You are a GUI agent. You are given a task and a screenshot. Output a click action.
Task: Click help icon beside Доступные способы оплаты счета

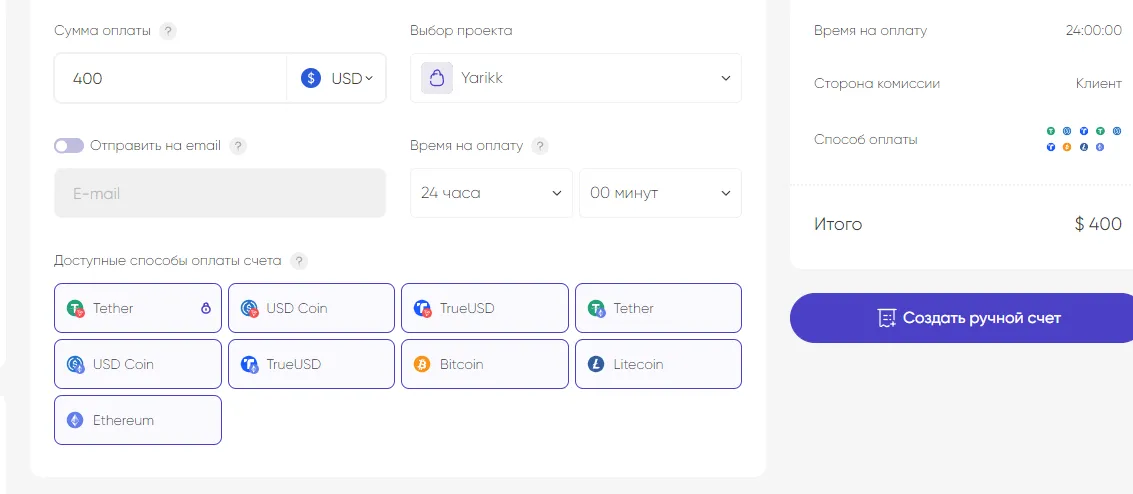click(x=299, y=261)
